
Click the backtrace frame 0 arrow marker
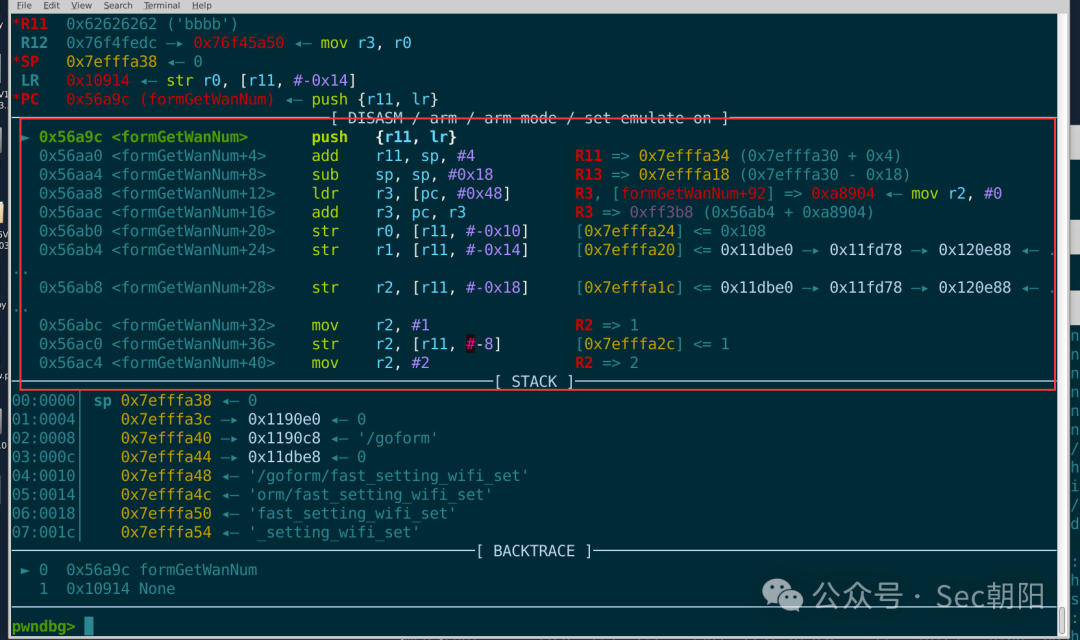point(25,570)
